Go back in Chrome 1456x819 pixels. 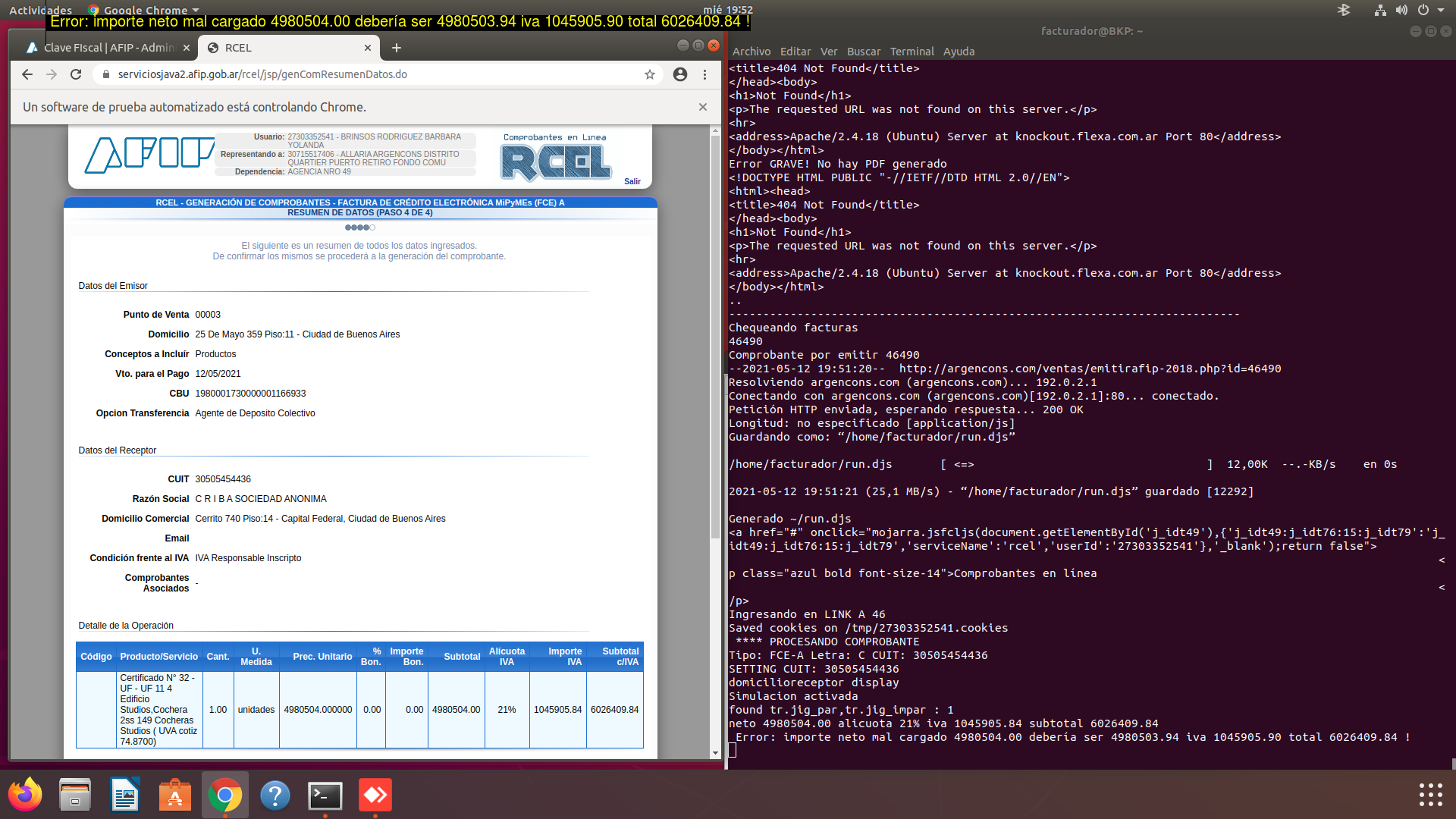[x=27, y=74]
